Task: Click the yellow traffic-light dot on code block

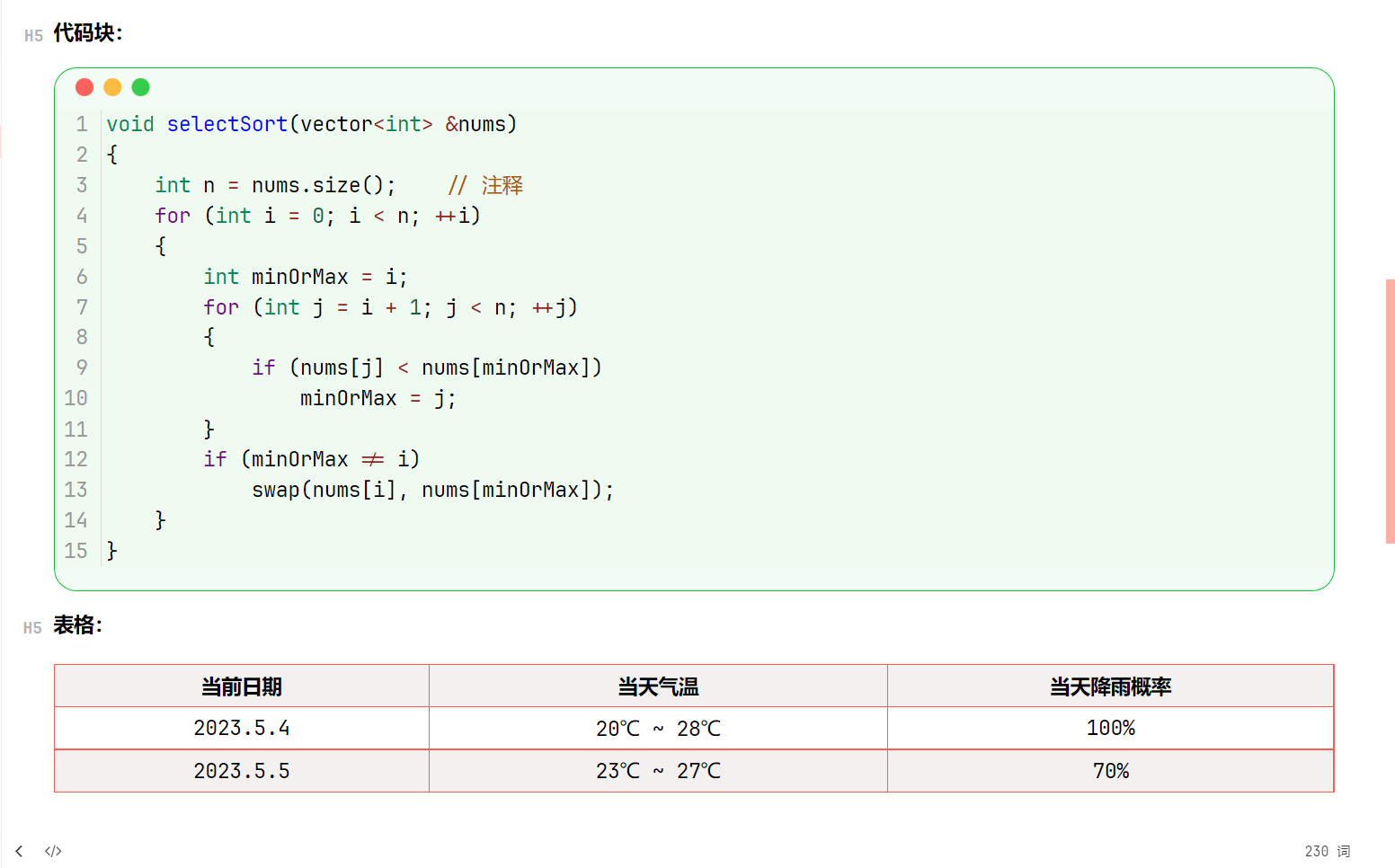Action: pos(112,86)
